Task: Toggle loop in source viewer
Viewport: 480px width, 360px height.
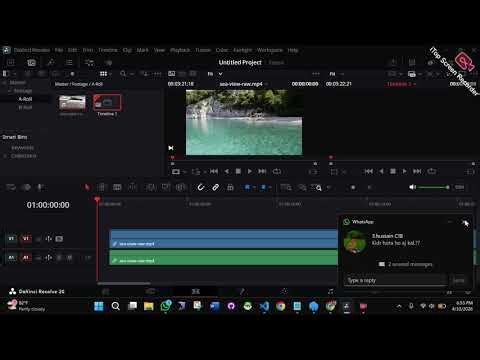Action: 277,171
